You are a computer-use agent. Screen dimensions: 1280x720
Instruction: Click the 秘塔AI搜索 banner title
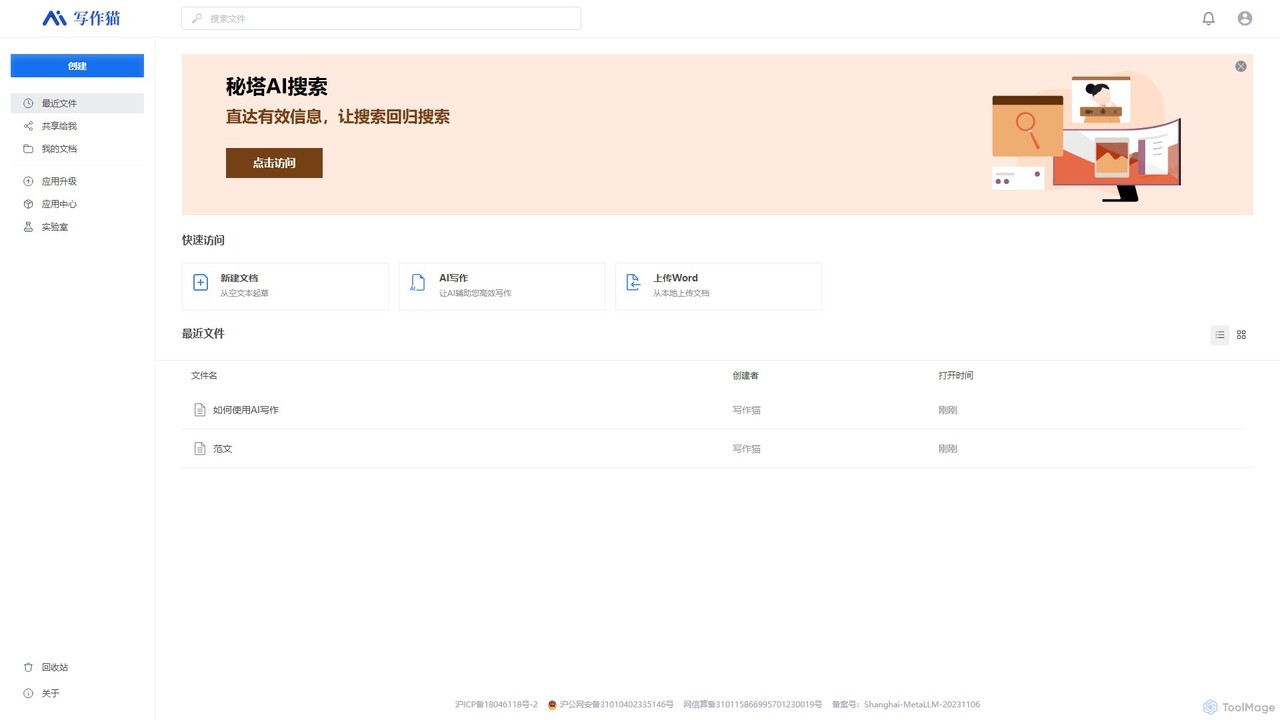pyautogui.click(x=277, y=87)
